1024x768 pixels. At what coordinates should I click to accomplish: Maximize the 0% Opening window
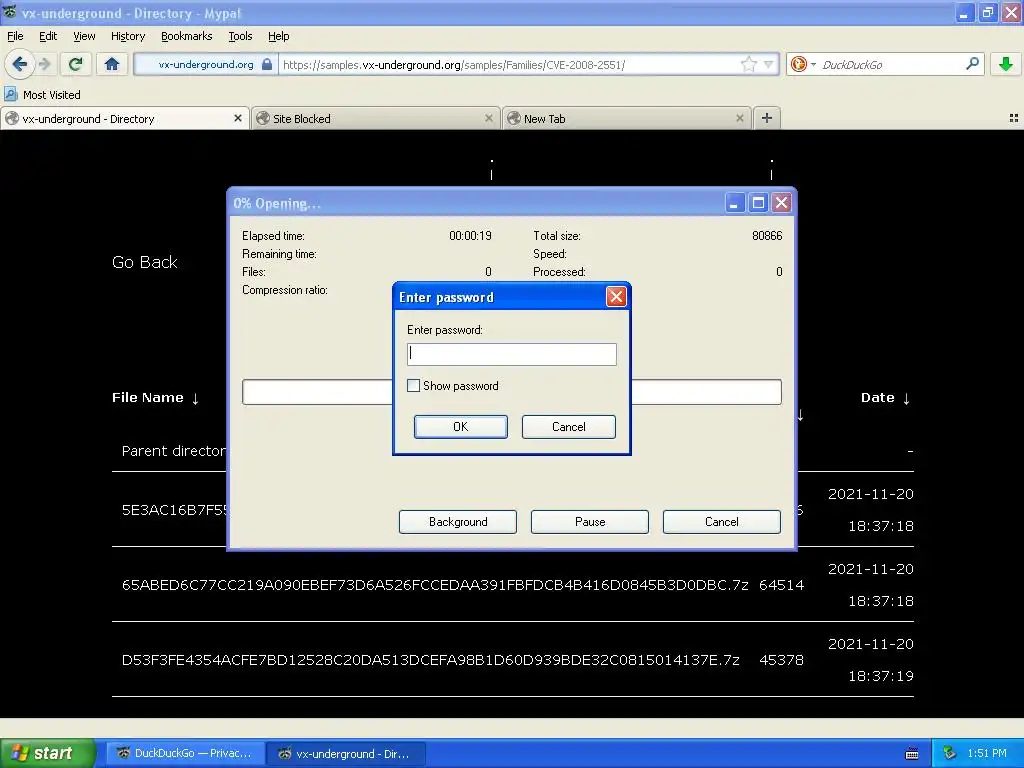coord(758,203)
